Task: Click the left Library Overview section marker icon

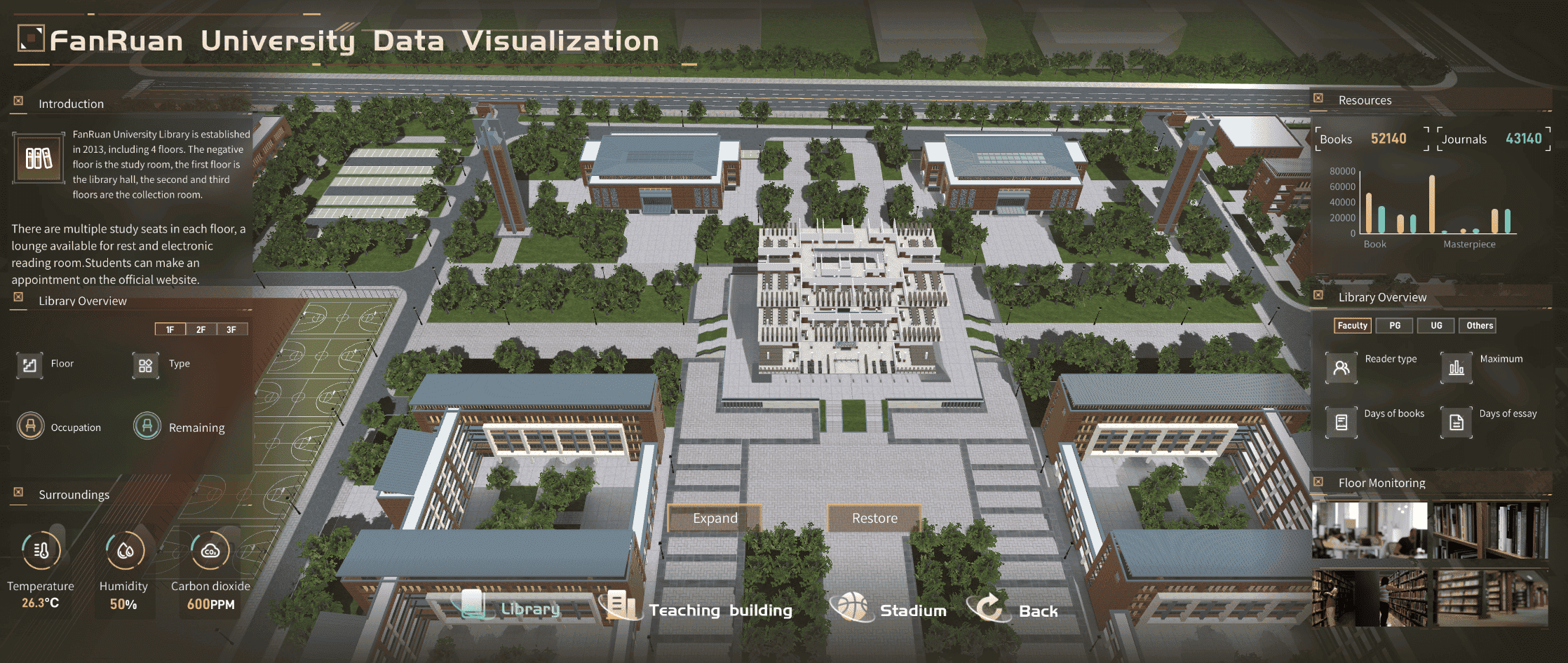Action: 19,297
